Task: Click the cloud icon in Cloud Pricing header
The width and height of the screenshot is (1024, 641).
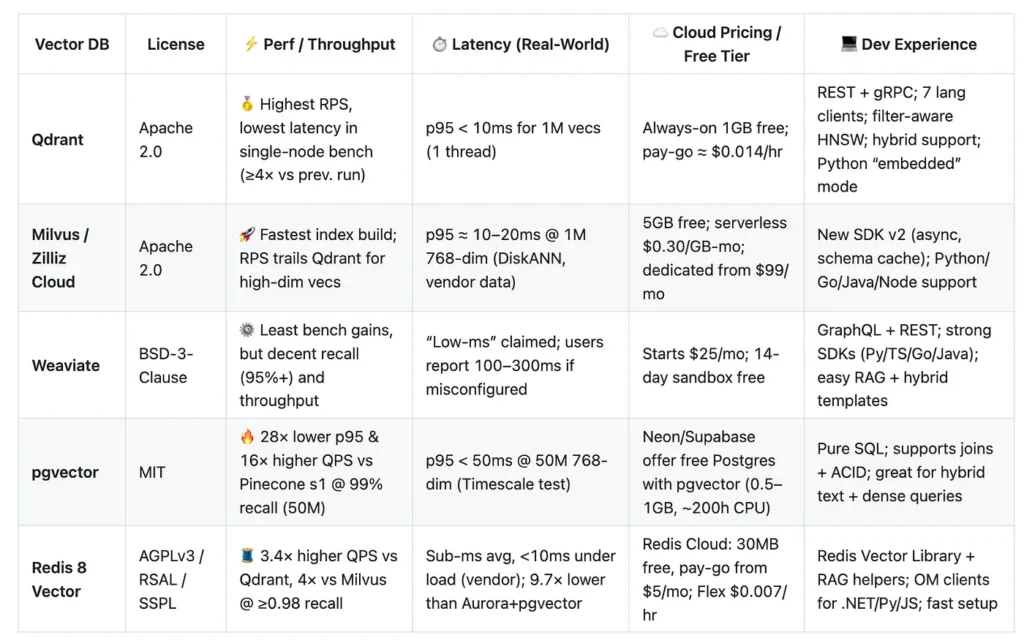Action: (660, 33)
